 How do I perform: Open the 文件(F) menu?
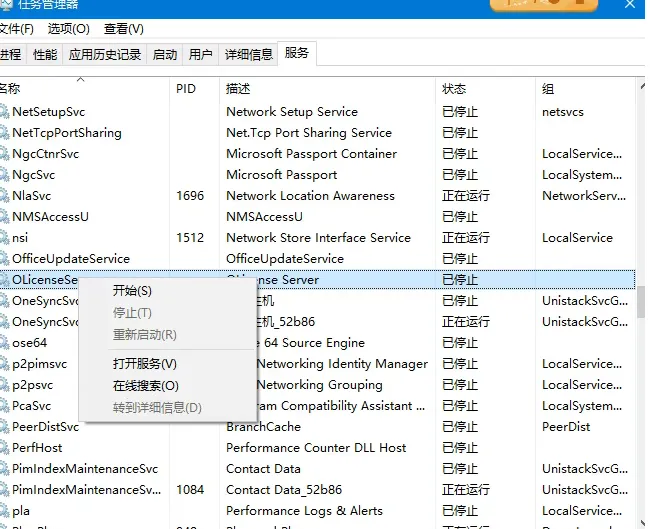click(x=17, y=29)
